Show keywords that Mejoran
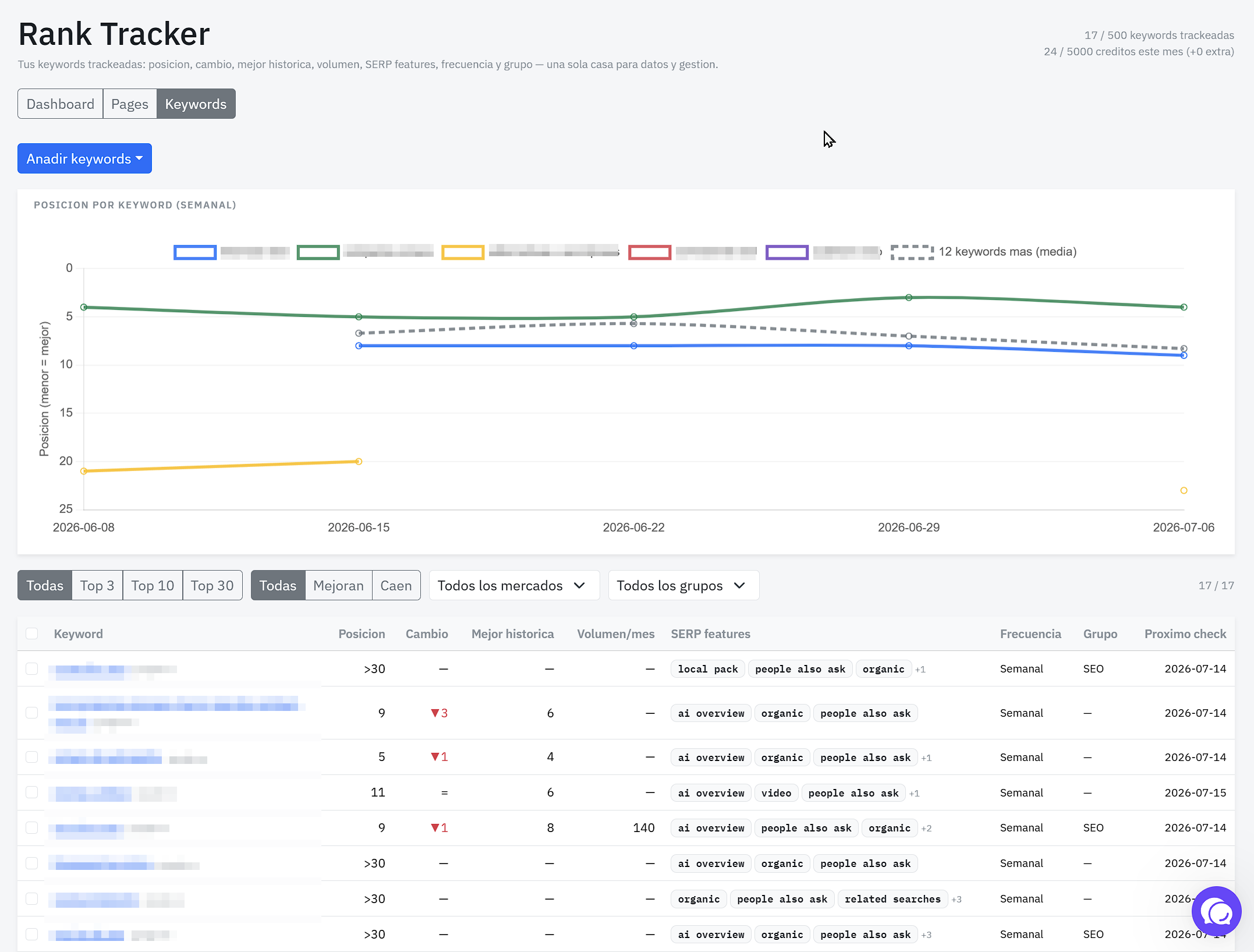Image resolution: width=1254 pixels, height=952 pixels. [338, 585]
